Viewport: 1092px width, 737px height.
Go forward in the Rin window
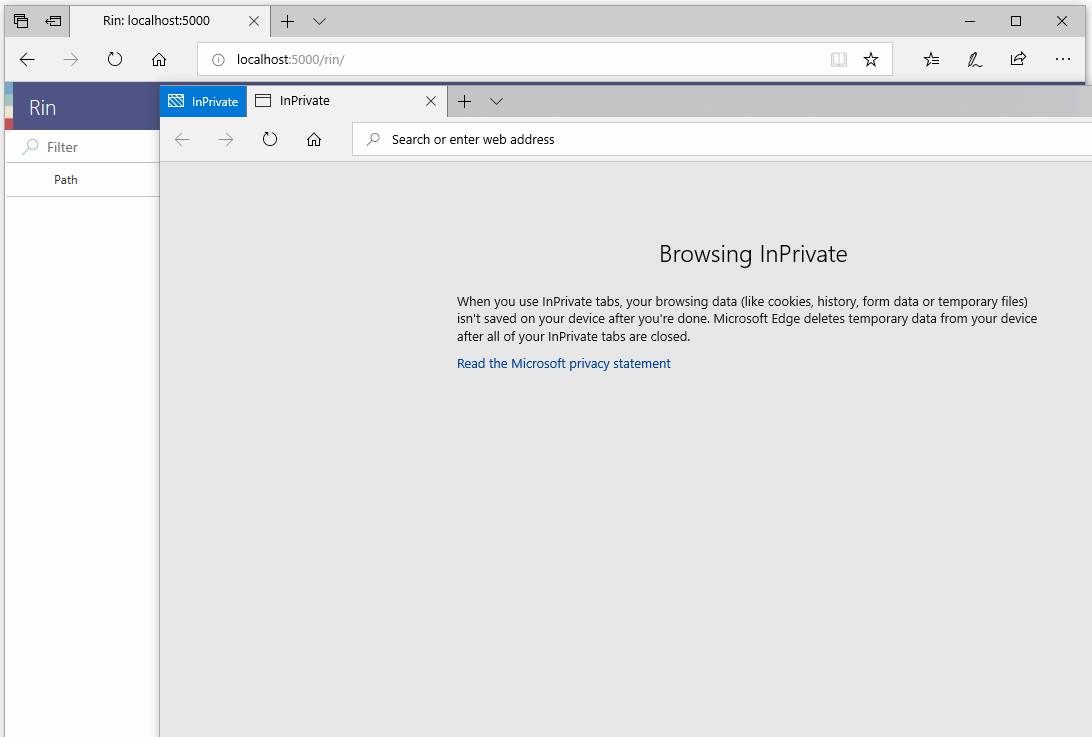pyautogui.click(x=71, y=60)
